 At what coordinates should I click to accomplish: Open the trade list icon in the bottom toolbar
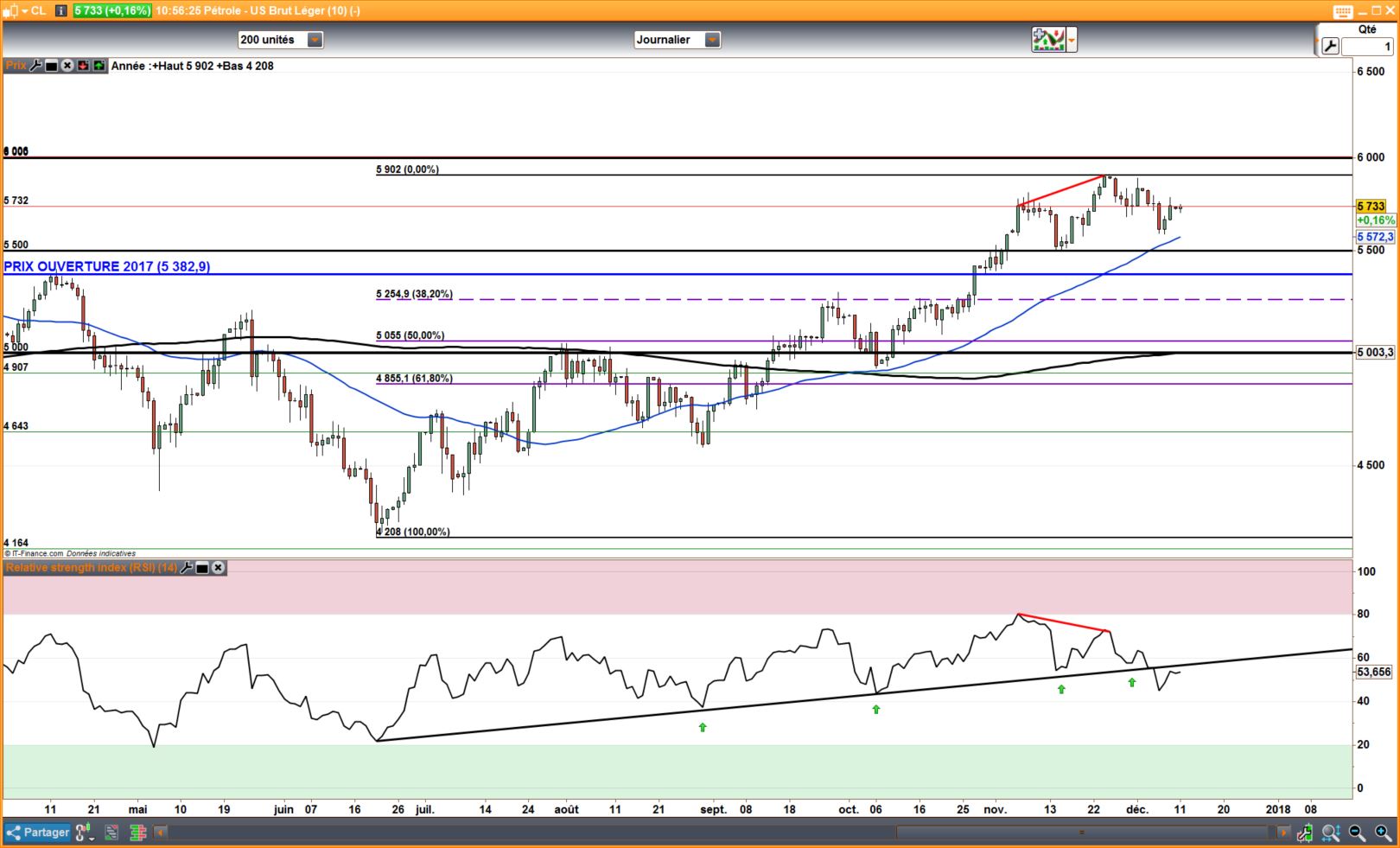[x=111, y=832]
